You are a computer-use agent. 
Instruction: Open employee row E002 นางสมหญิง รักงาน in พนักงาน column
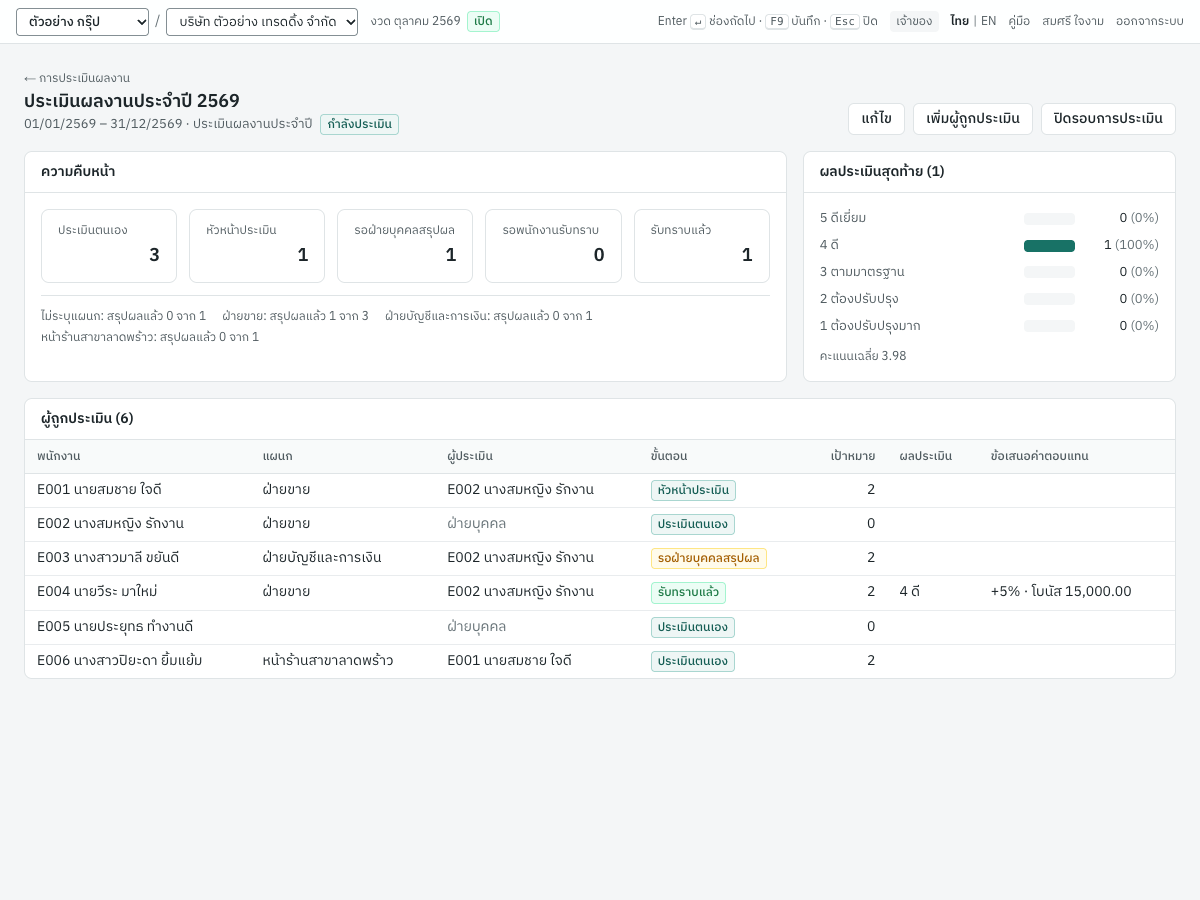pyautogui.click(x=110, y=524)
